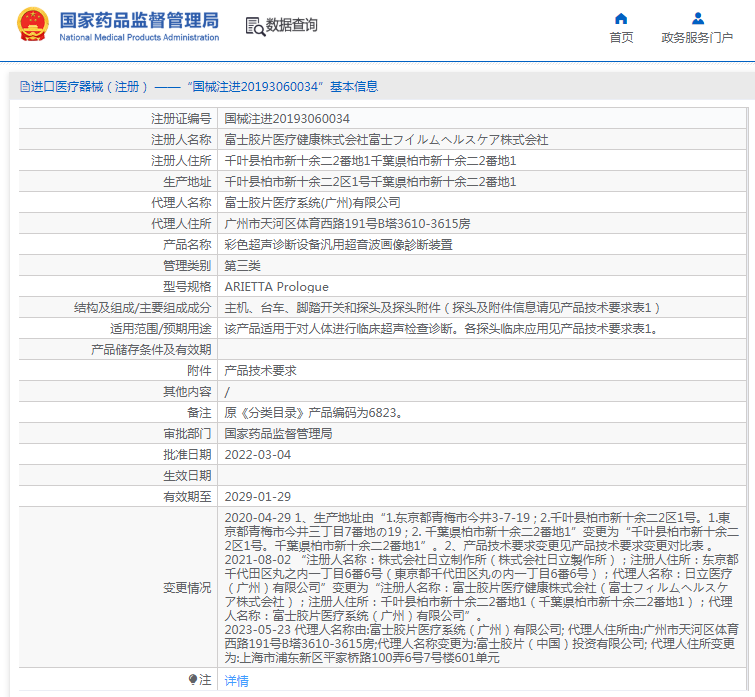Click the expiry date 2029-01-29
This screenshot has width=755, height=697.
coord(258,496)
